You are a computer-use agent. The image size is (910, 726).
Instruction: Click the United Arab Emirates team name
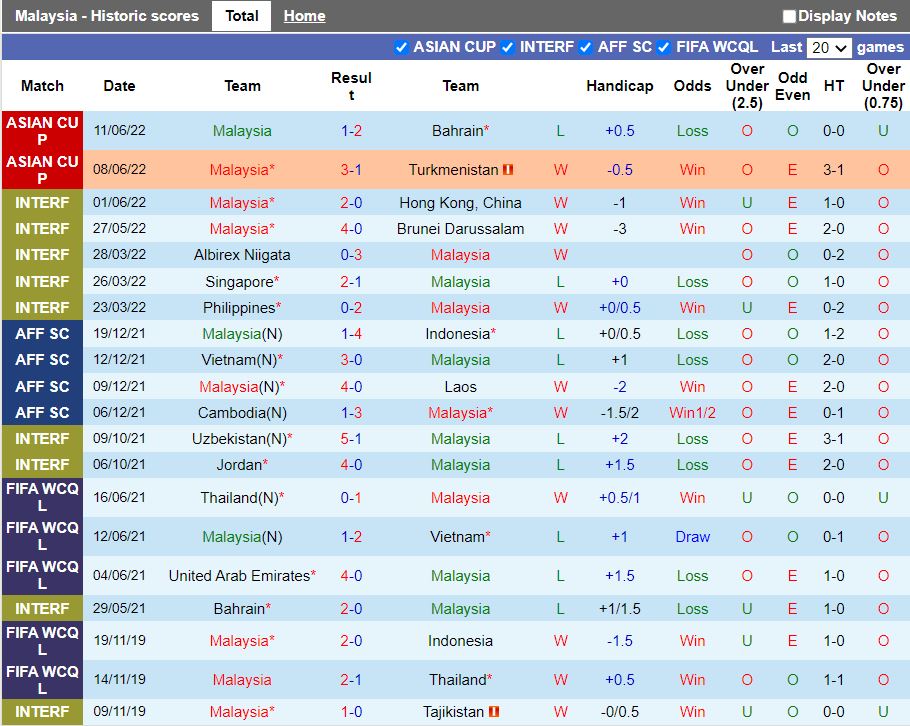click(239, 576)
